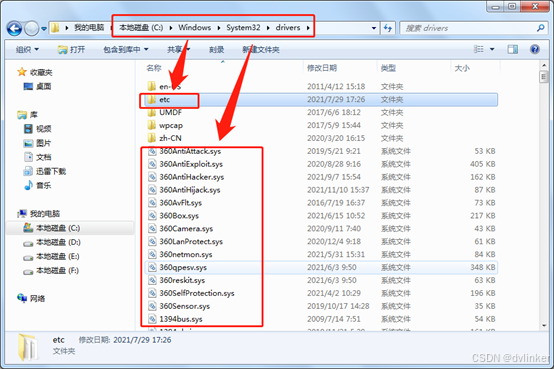The width and height of the screenshot is (554, 369).
Task: Select the 360Camera.sys file icon
Action: click(152, 229)
